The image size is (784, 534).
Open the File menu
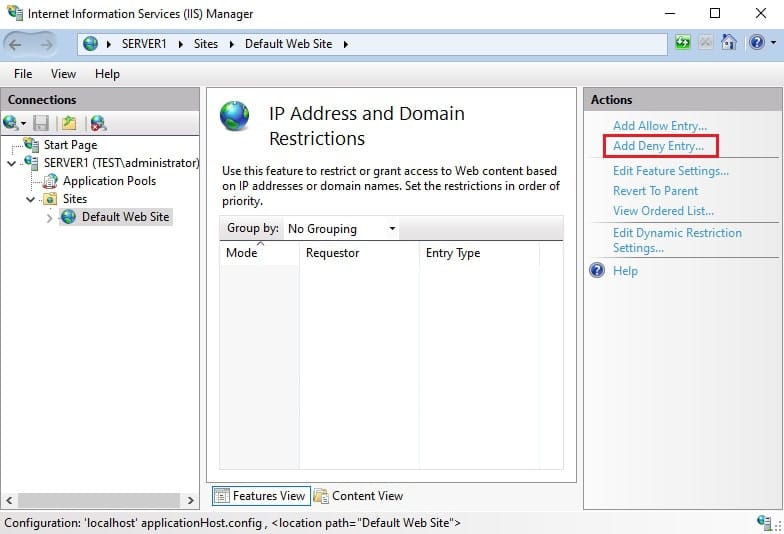point(23,74)
